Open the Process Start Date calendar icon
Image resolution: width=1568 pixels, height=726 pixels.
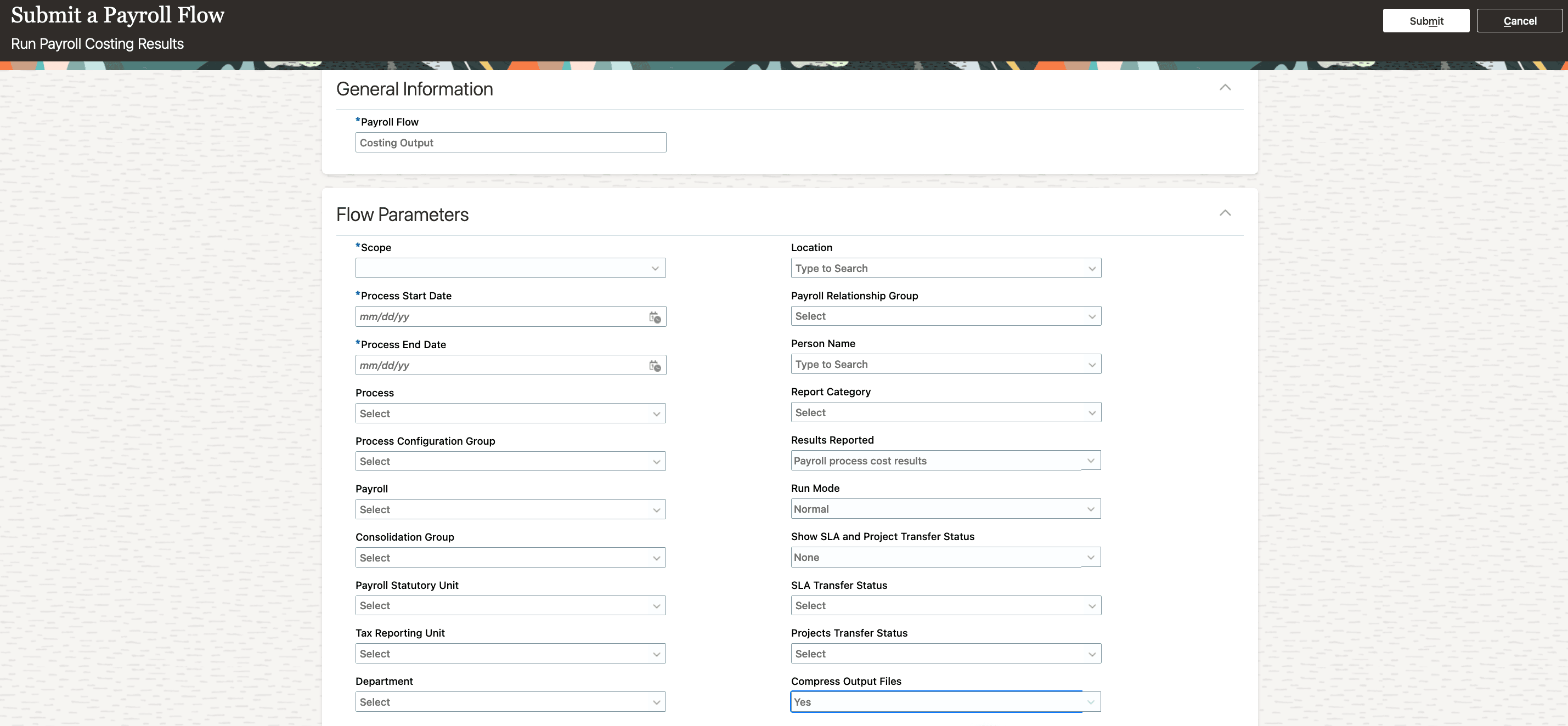point(655,317)
